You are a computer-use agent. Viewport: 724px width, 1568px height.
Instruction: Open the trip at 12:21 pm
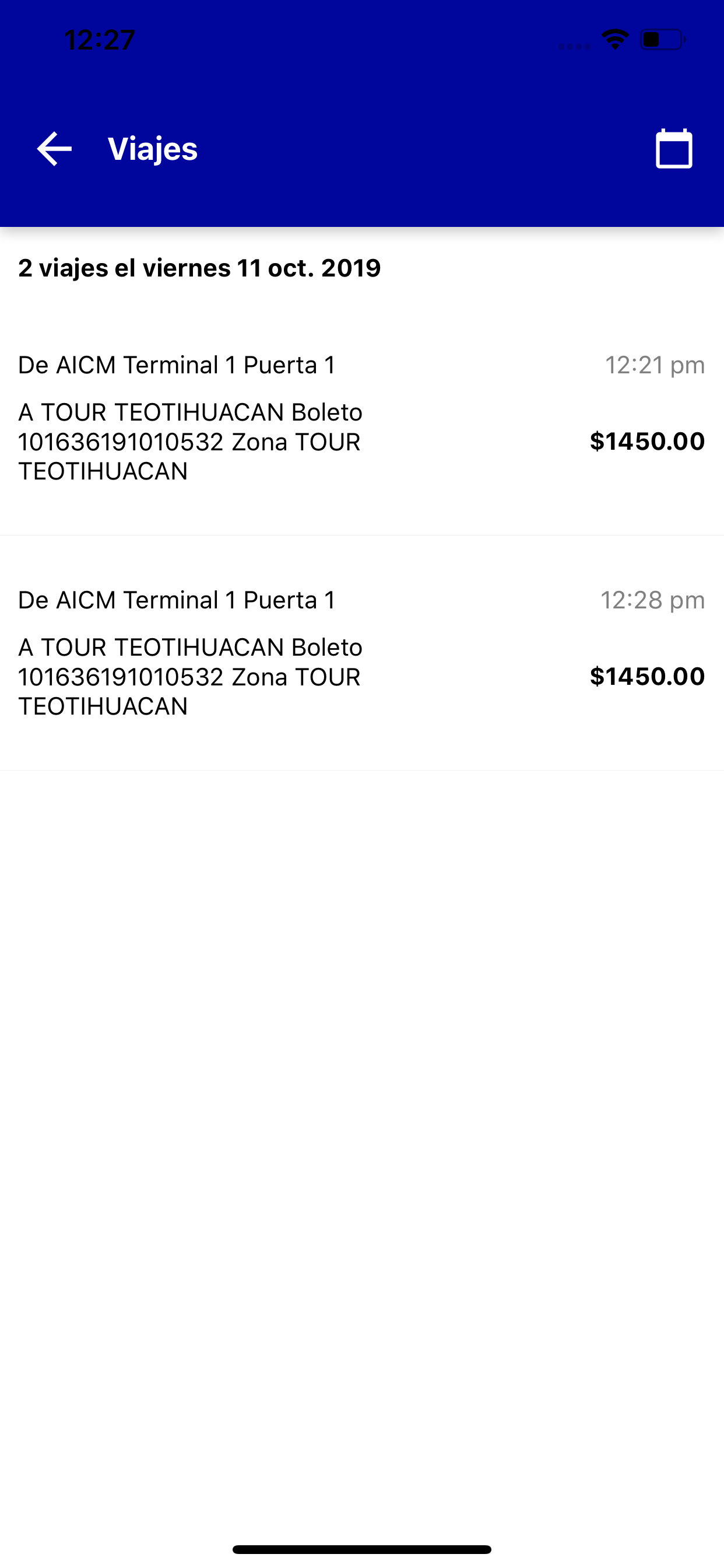pyautogui.click(x=362, y=418)
